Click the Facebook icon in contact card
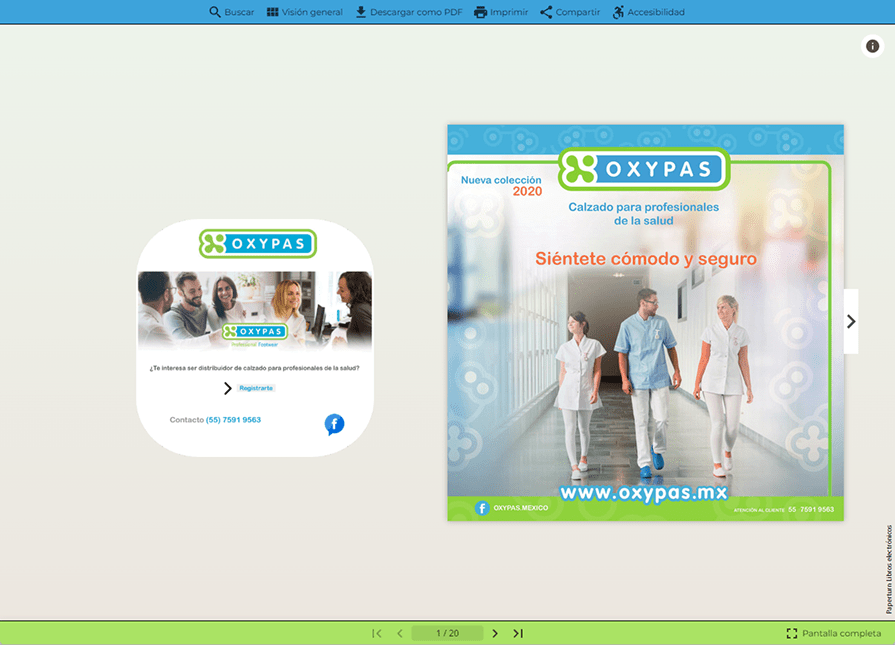Viewport: 895px width, 645px height. pyautogui.click(x=334, y=424)
